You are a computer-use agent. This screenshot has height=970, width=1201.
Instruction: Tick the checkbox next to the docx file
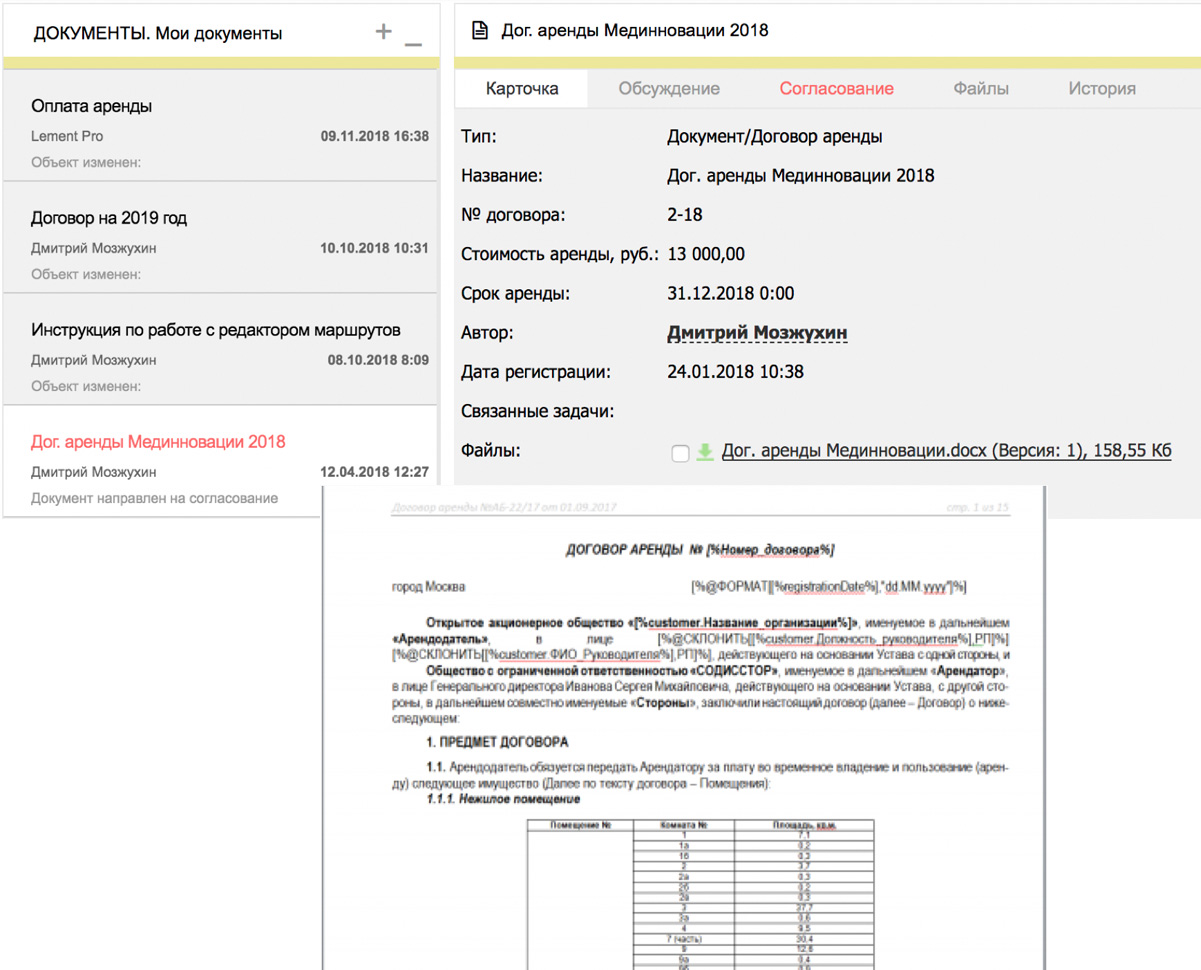(680, 454)
